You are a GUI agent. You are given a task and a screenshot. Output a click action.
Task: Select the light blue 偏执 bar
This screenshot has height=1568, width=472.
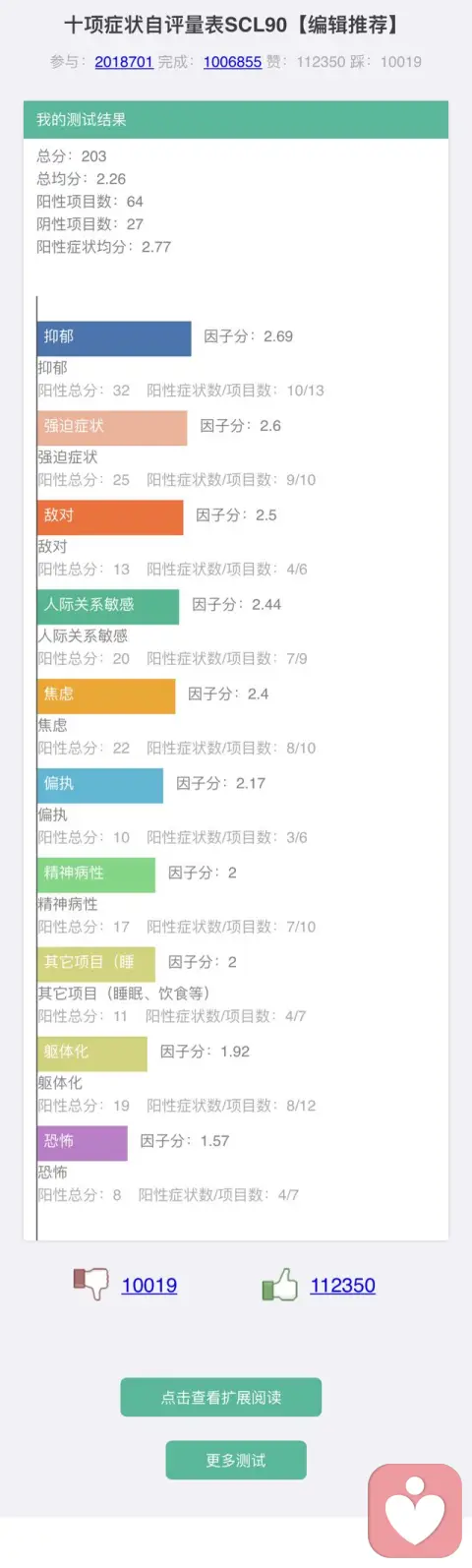tap(100, 786)
